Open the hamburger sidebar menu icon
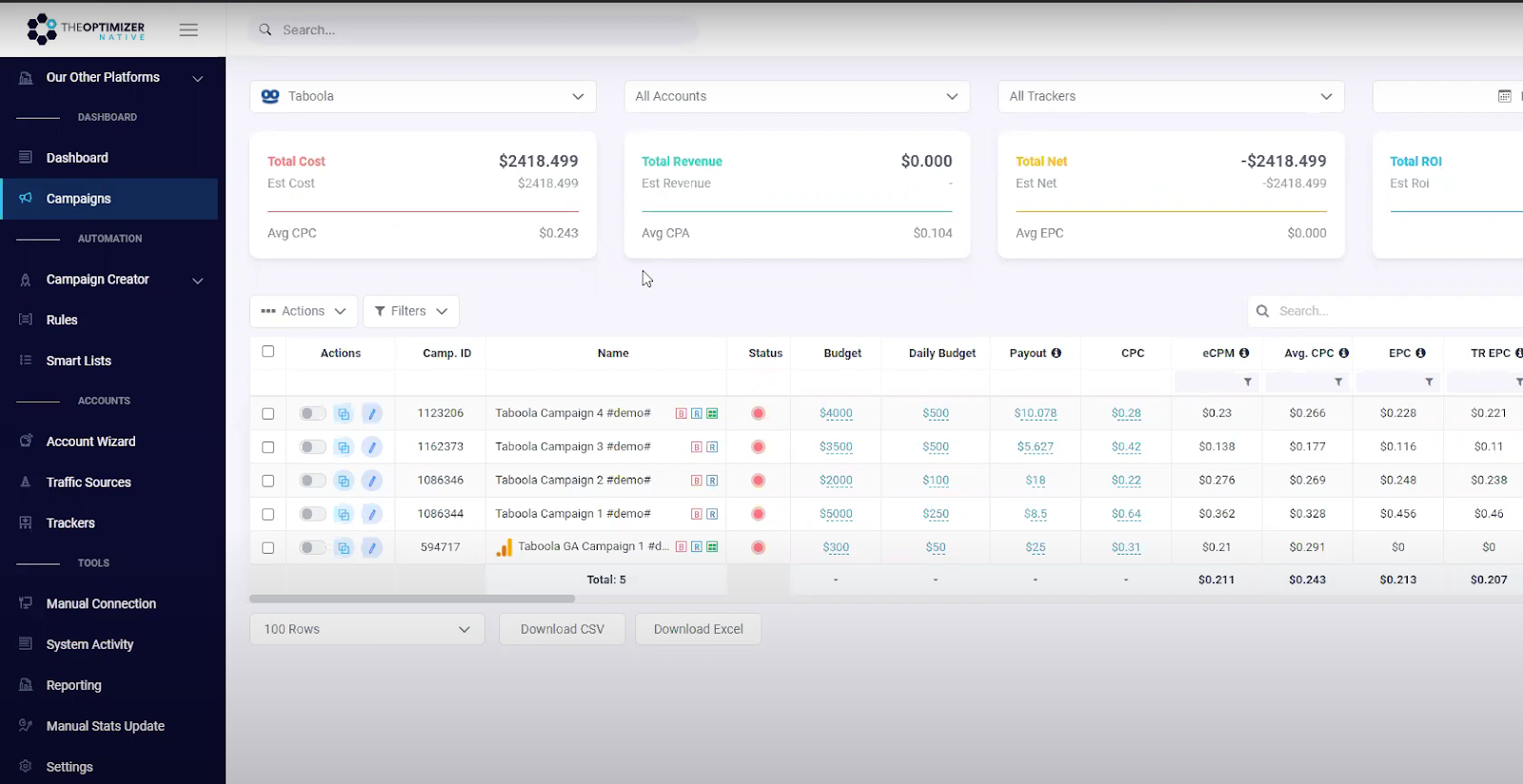1523x784 pixels. tap(188, 30)
